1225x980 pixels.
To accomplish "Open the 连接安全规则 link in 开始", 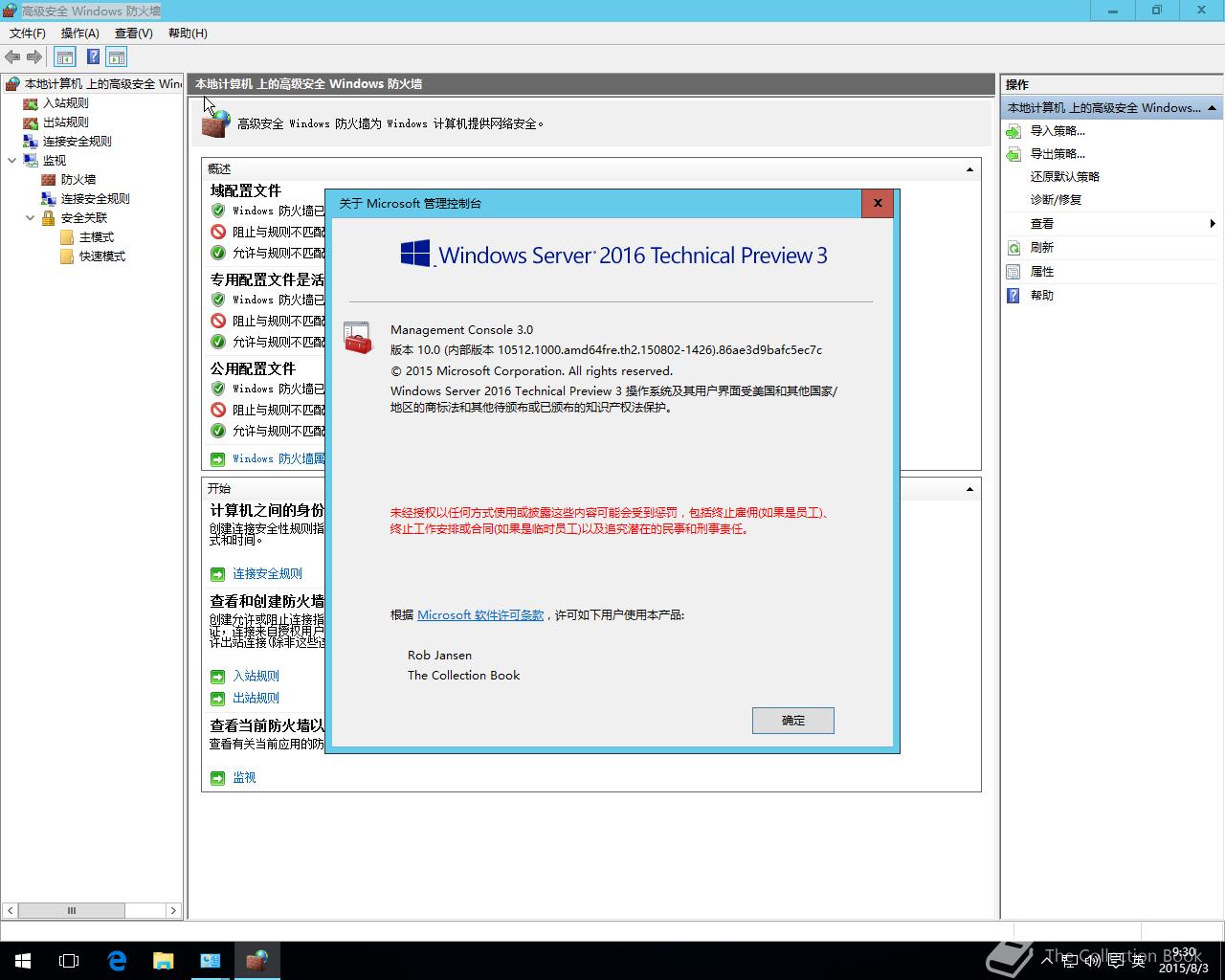I will [267, 574].
